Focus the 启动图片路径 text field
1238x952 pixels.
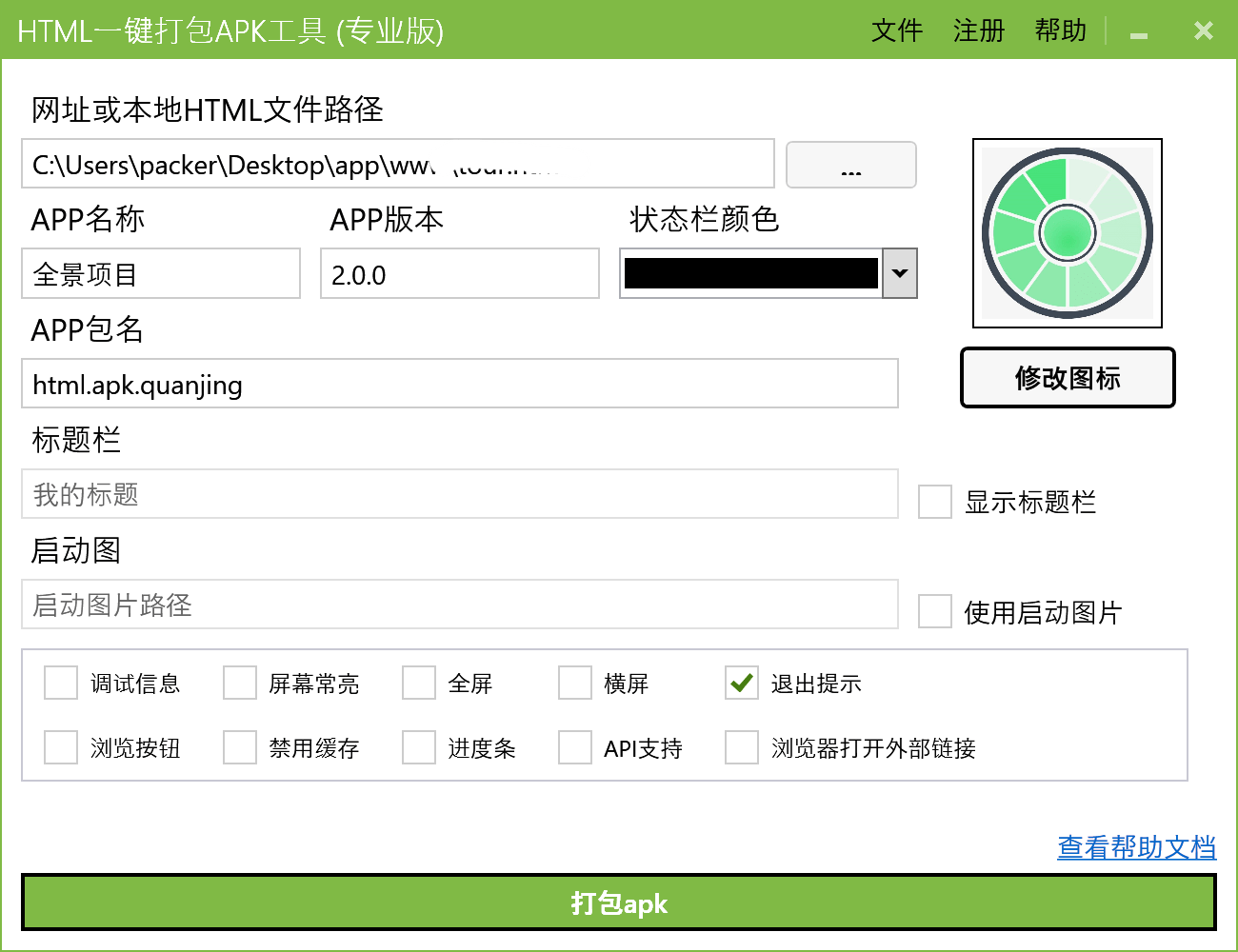click(x=459, y=605)
